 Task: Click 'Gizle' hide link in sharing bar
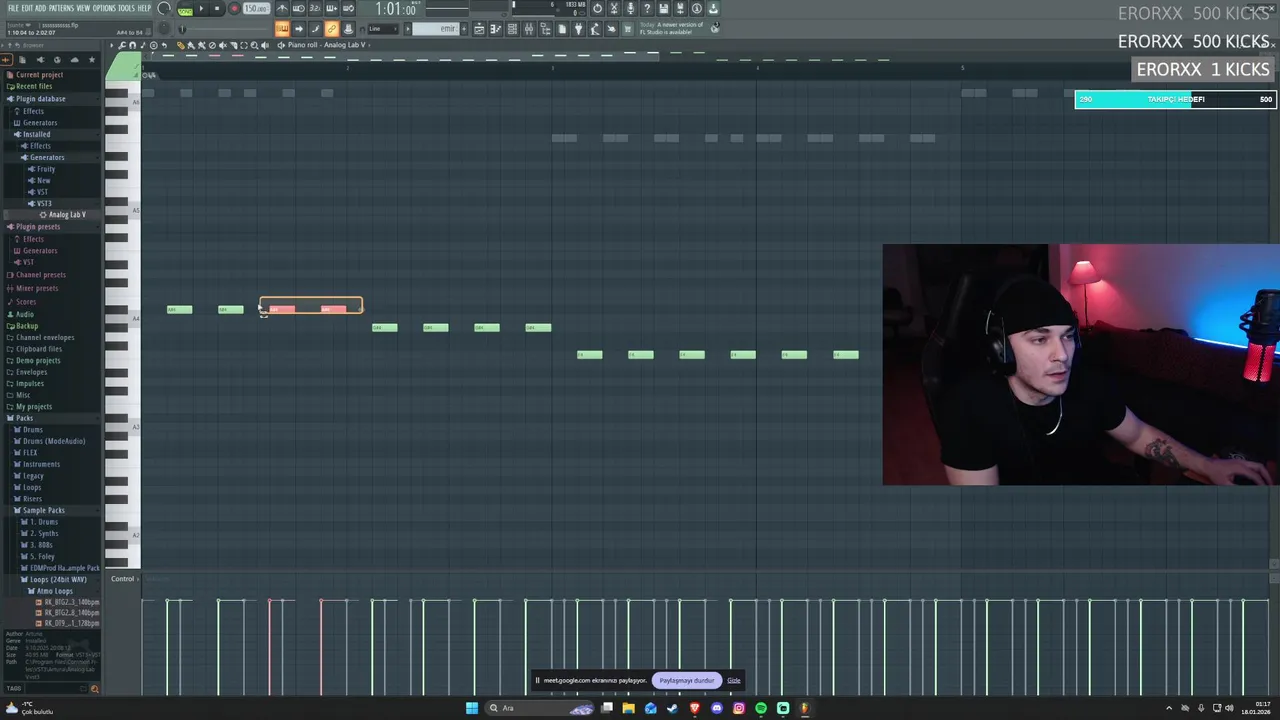coord(734,680)
